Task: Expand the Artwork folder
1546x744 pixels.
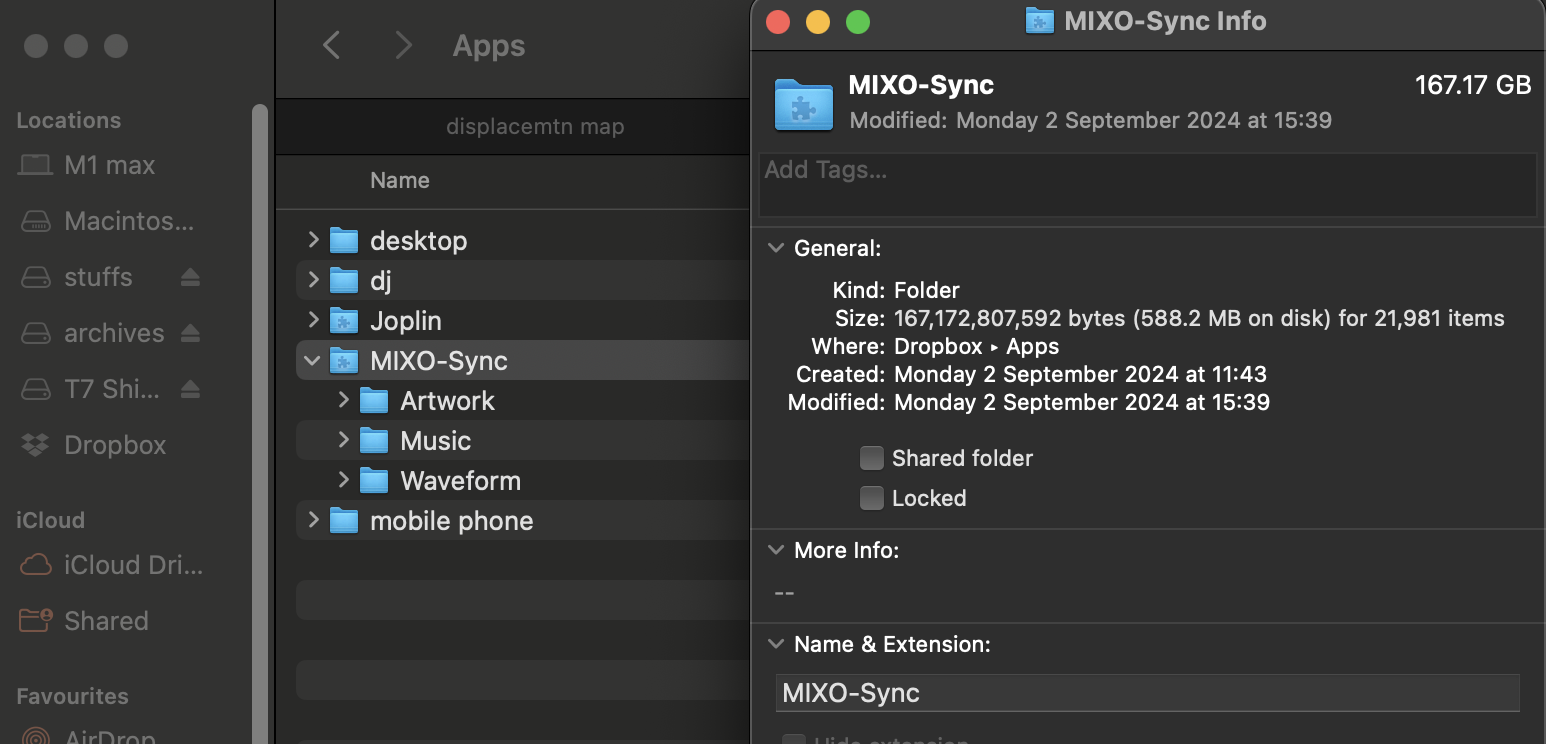Action: point(343,401)
